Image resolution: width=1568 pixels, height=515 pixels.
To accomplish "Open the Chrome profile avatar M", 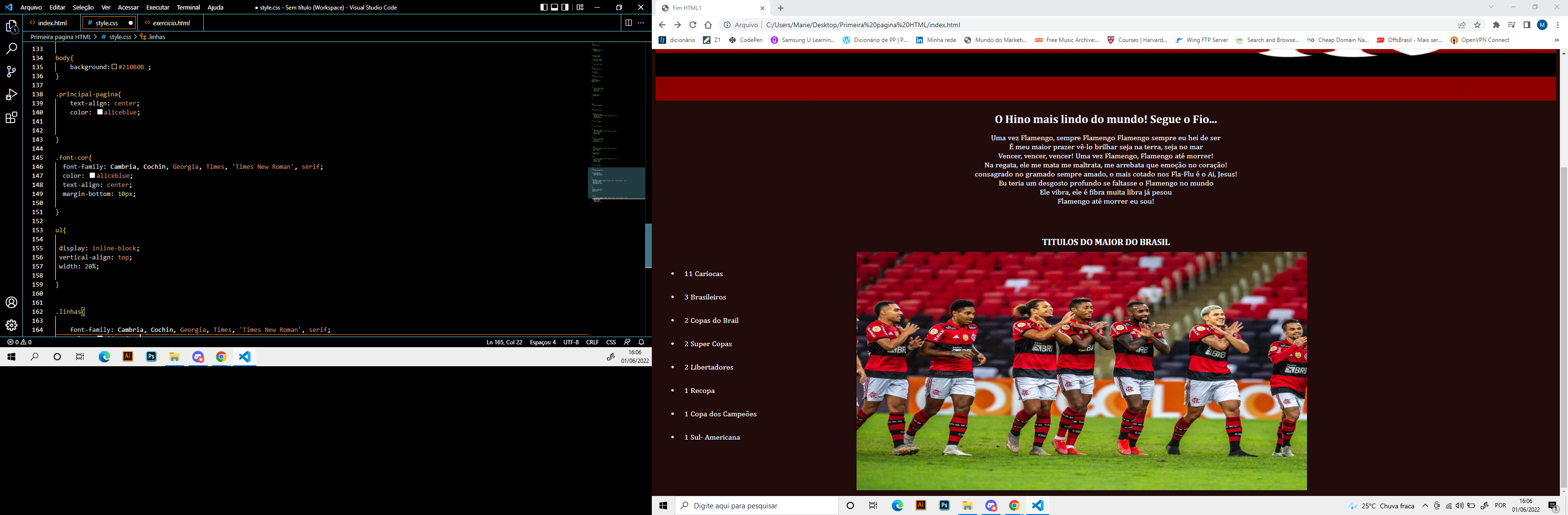I will (1542, 25).
